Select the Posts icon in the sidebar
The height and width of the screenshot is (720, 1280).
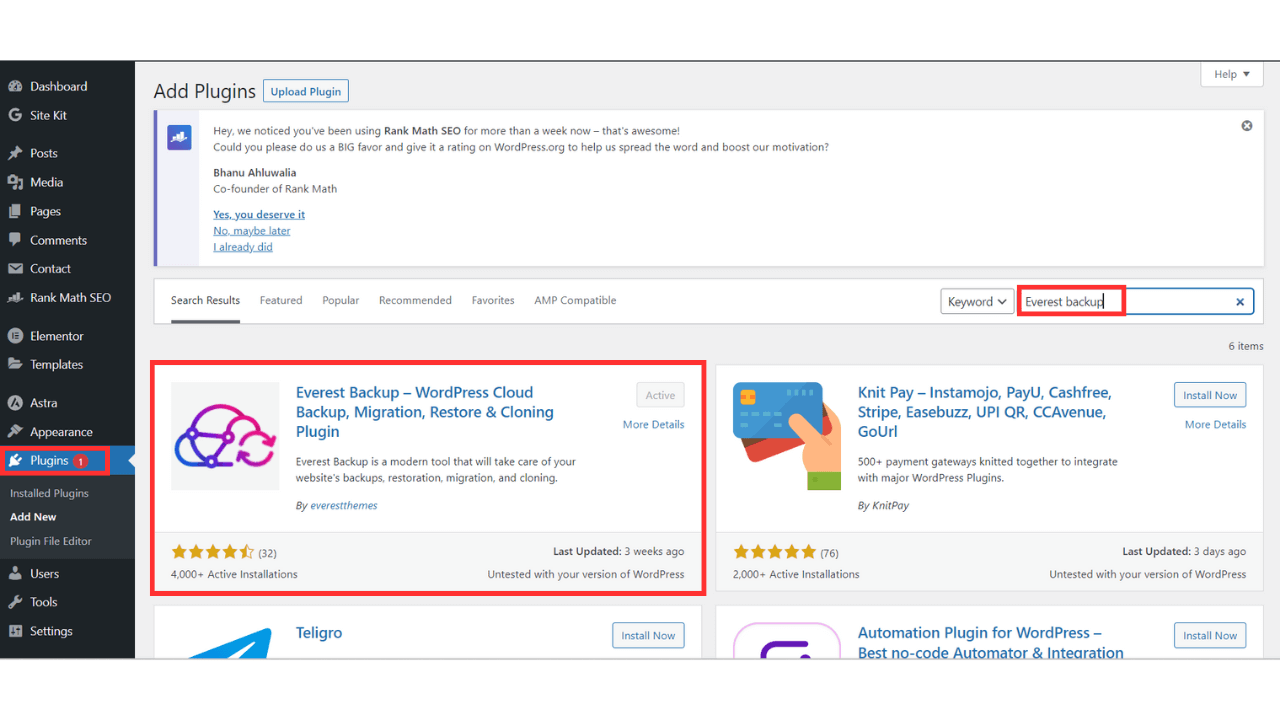click(x=21, y=152)
